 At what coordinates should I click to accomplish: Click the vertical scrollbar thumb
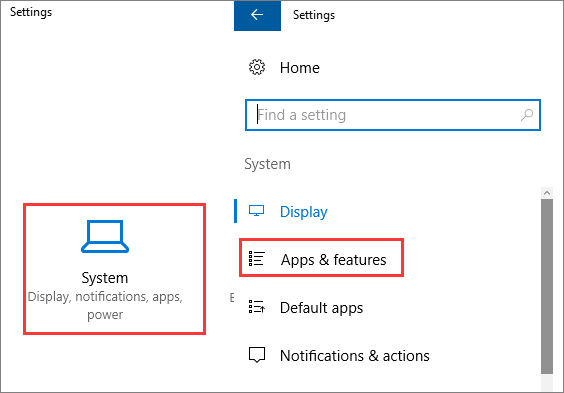coord(547,286)
